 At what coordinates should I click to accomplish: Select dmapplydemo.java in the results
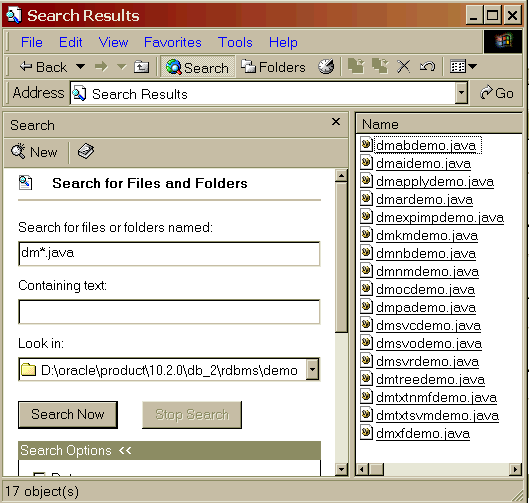pos(435,181)
